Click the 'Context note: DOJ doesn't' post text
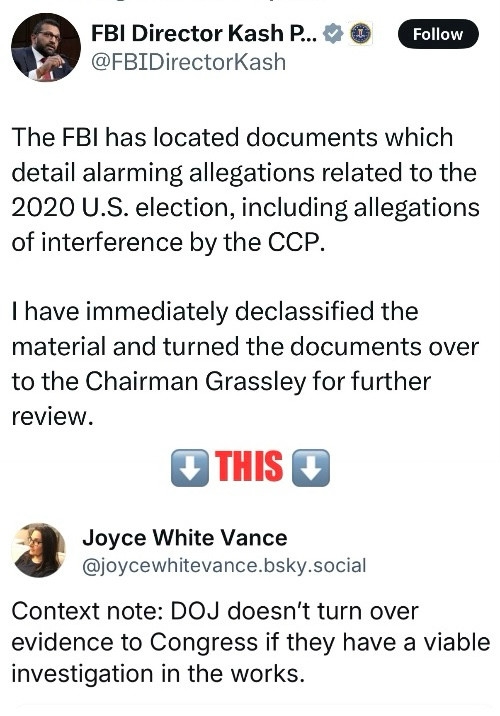Screen dimensions: 500x716 pos(250,642)
